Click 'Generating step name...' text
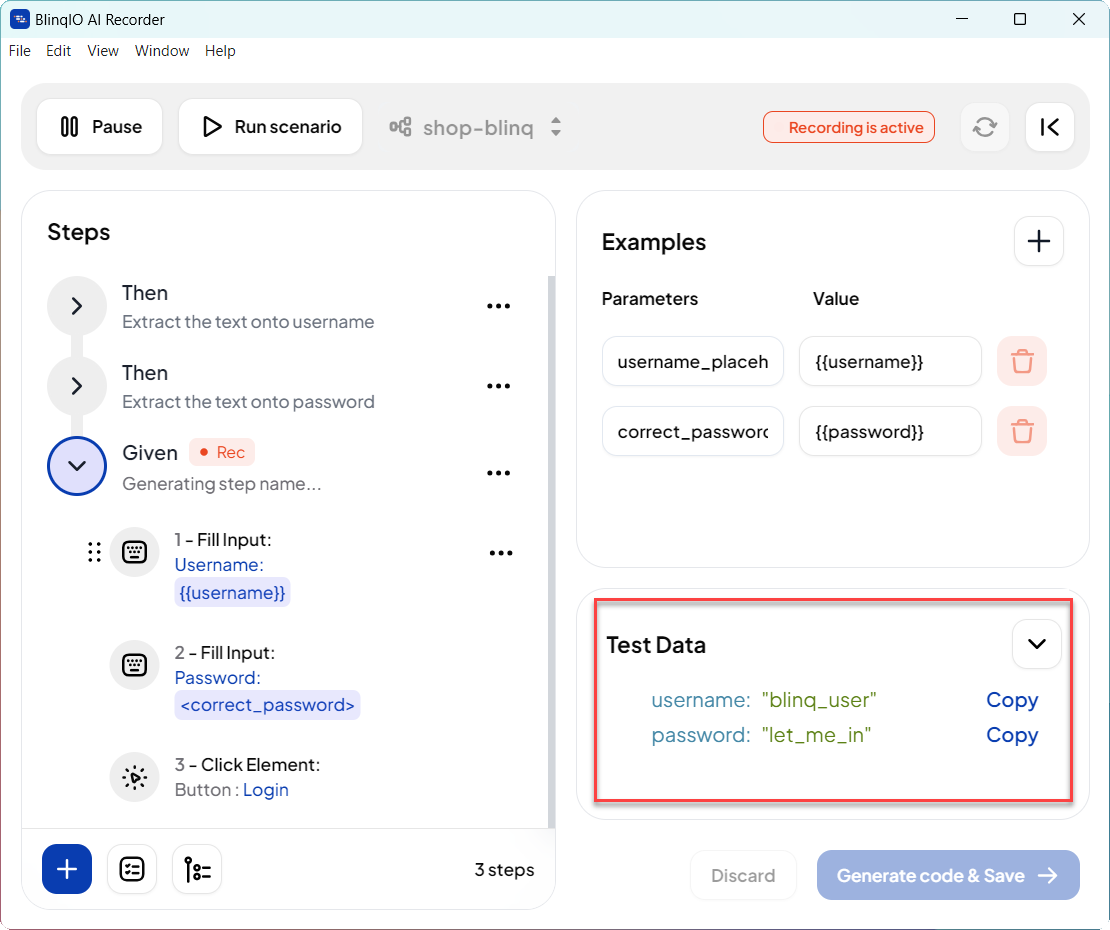Viewport: 1110px width, 930px height. click(222, 484)
